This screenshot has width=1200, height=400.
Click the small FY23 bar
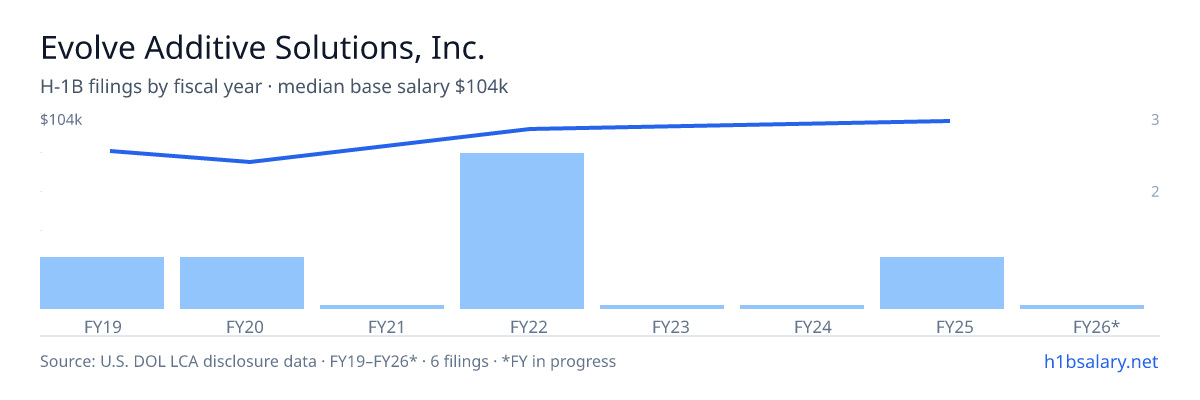662,307
